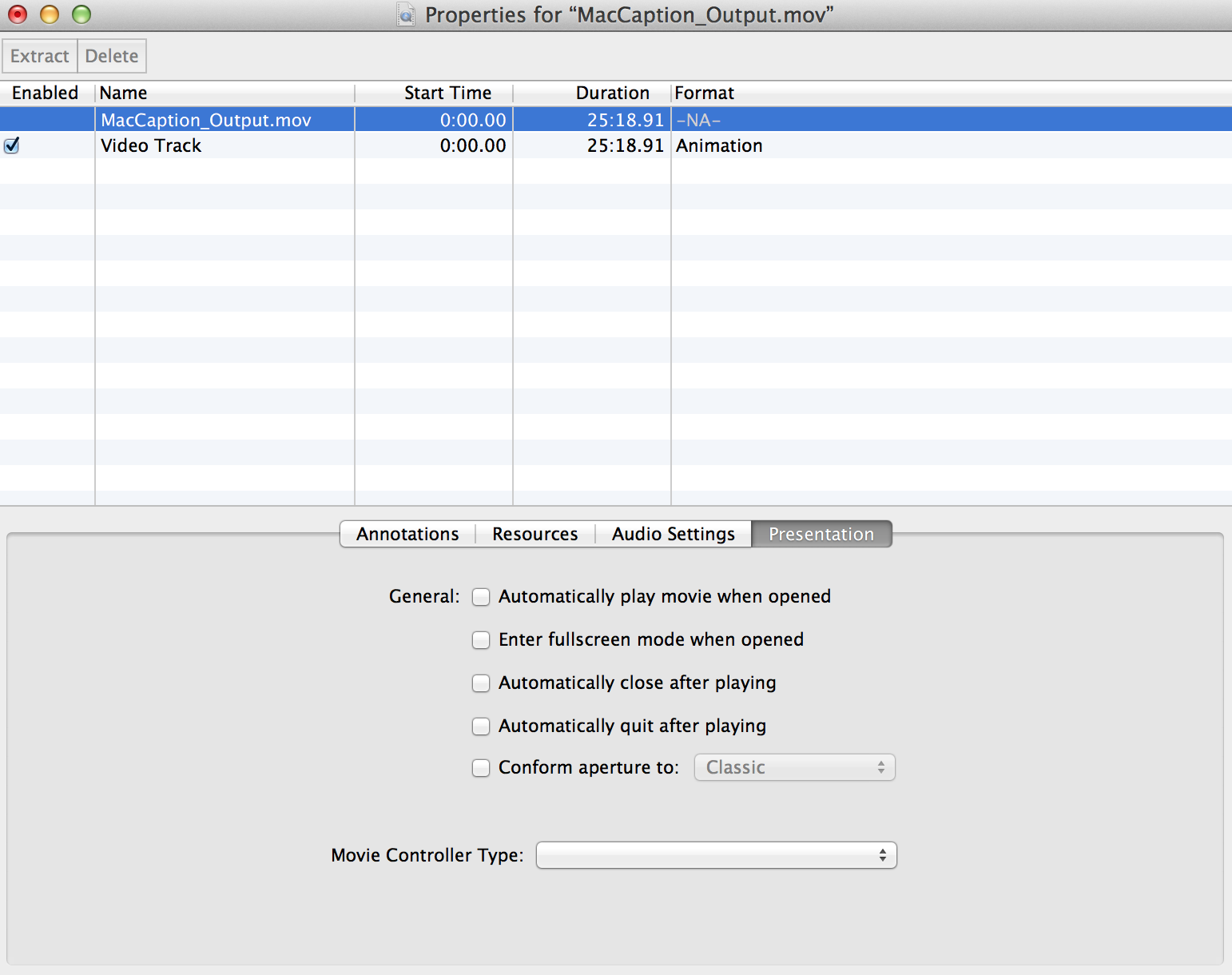Viewport: 1232px width, 975px height.
Task: Click the Format column header
Action: pyautogui.click(x=952, y=93)
